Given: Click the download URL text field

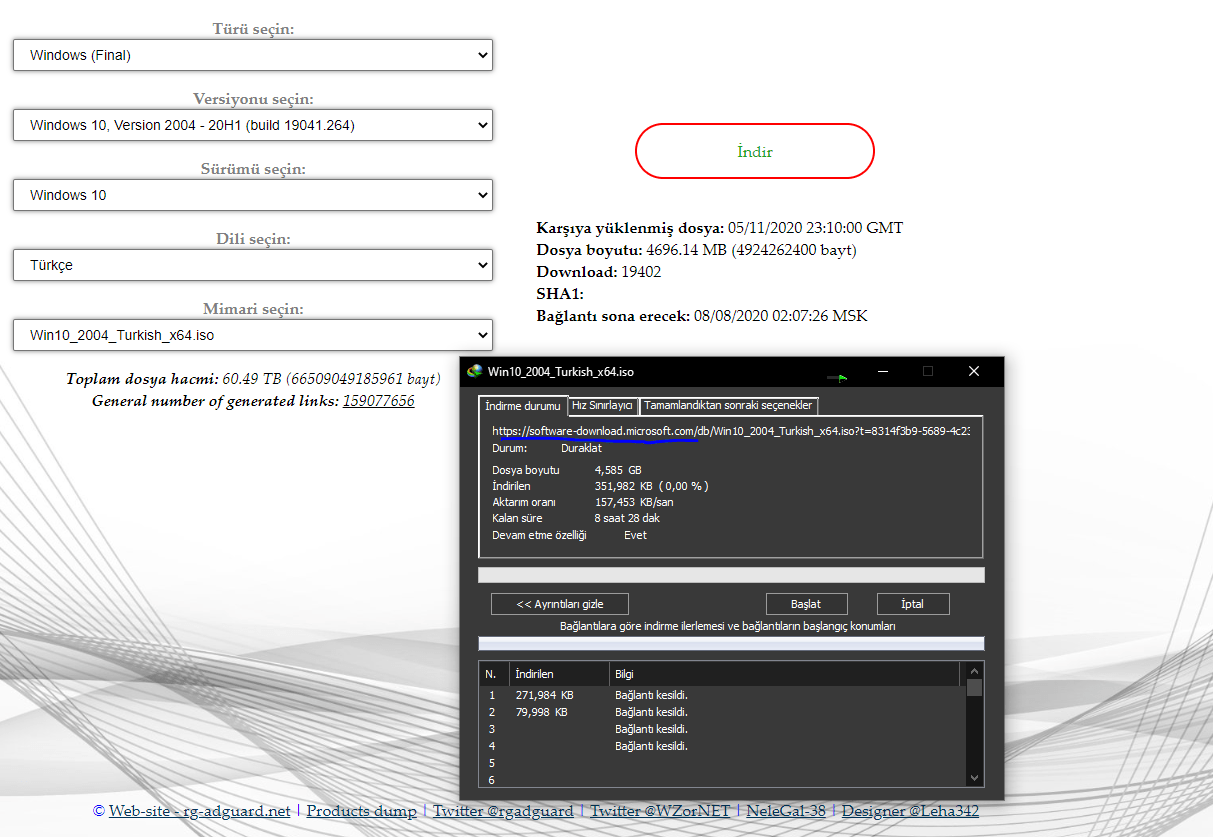Looking at the screenshot, I should tap(731, 431).
